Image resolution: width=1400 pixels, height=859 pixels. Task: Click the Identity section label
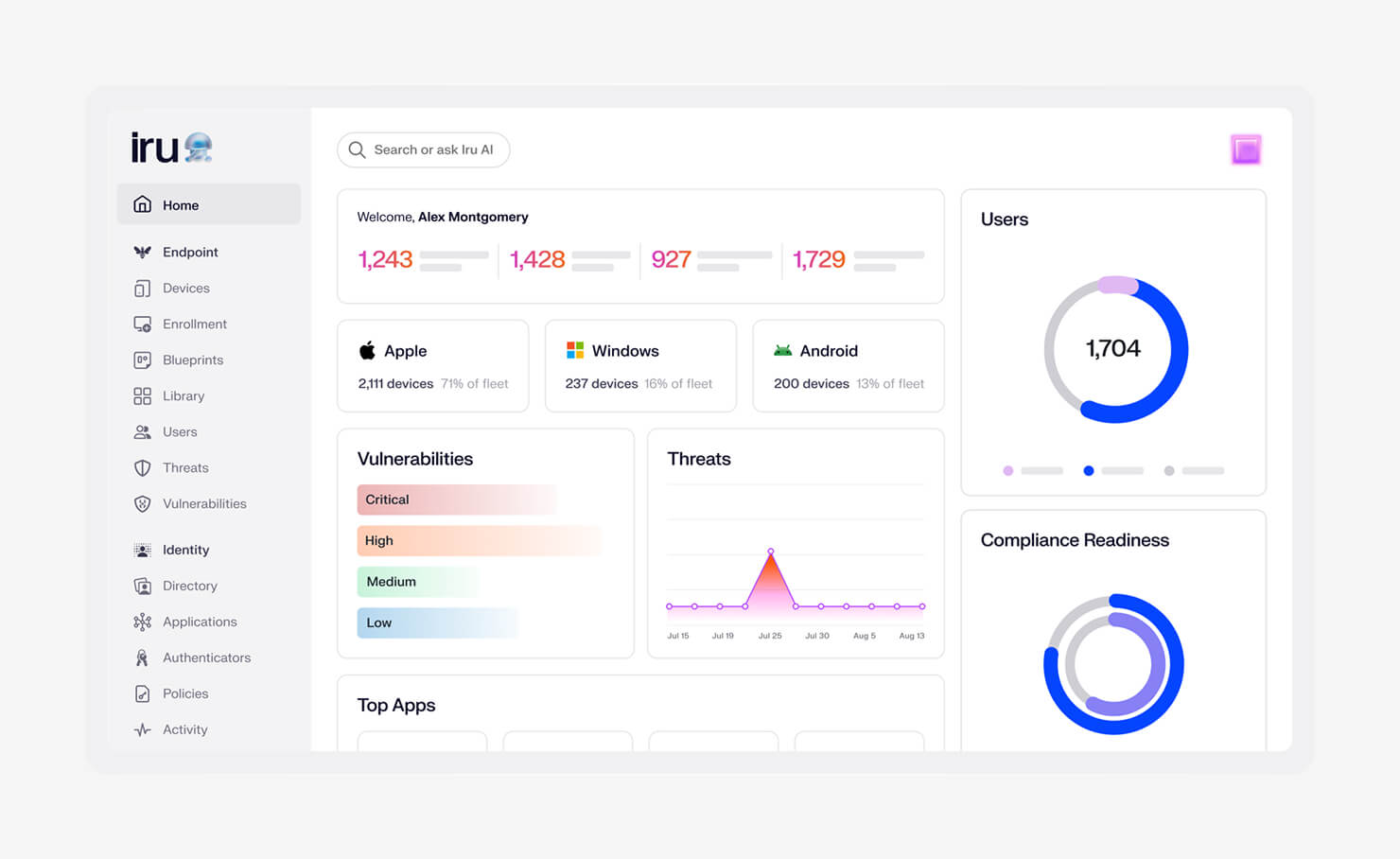185,550
